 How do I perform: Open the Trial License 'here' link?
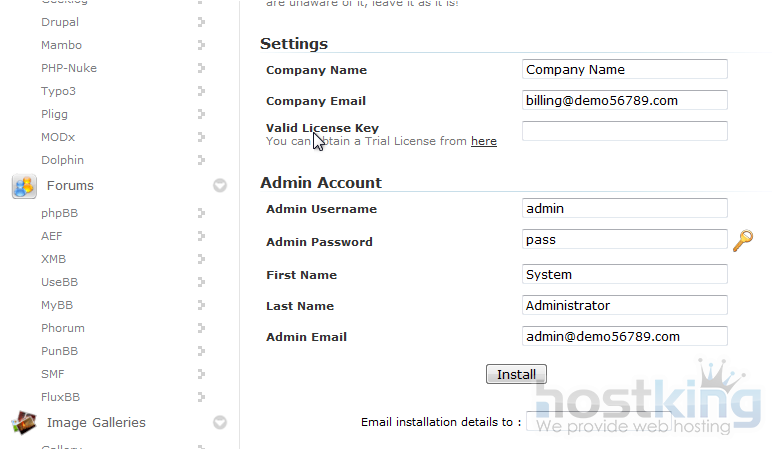click(484, 142)
